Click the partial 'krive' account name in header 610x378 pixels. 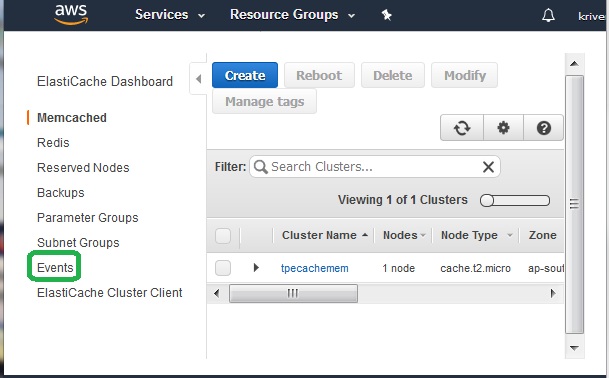591,16
